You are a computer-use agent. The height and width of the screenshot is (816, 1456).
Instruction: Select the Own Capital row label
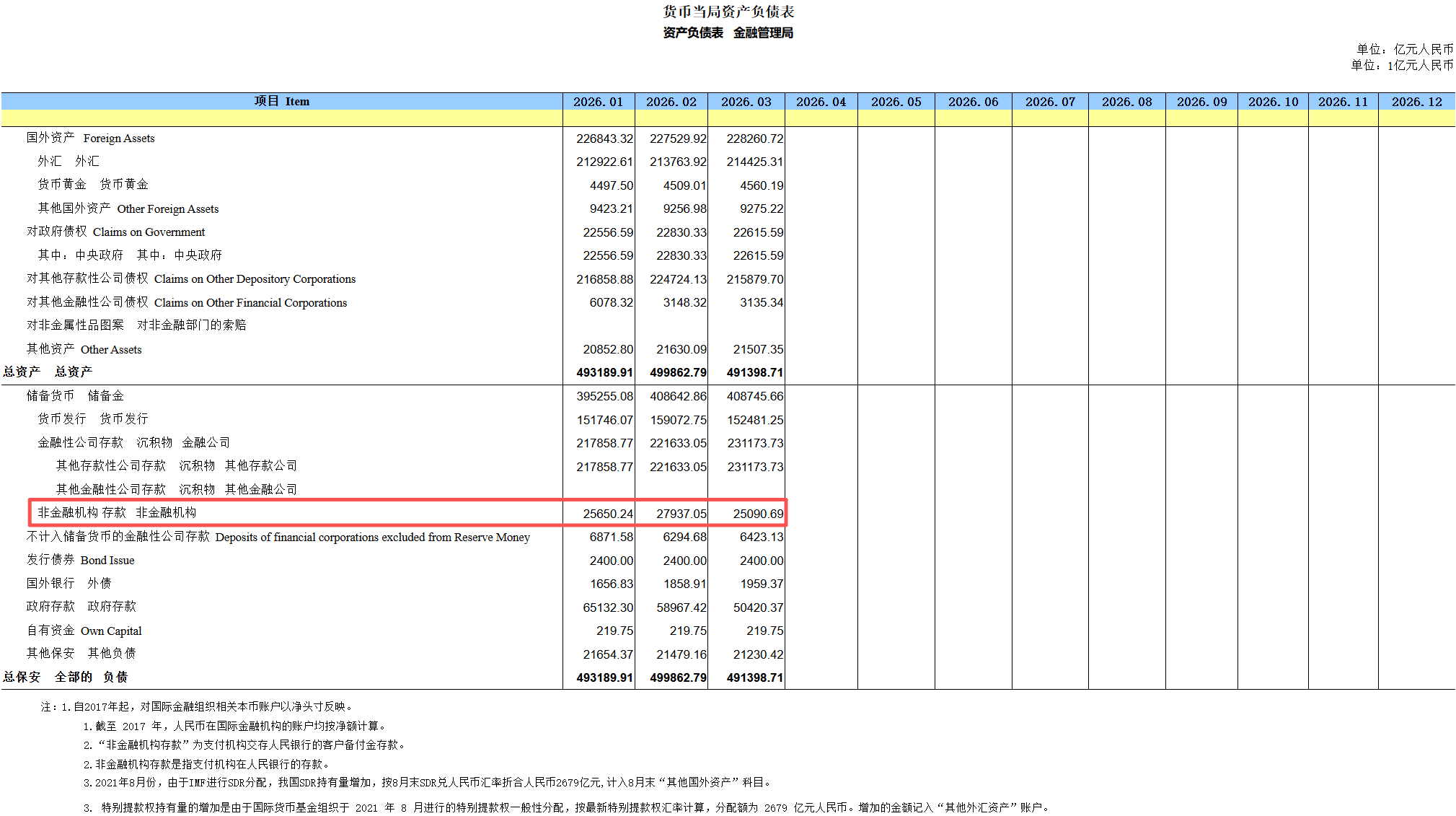click(x=84, y=631)
